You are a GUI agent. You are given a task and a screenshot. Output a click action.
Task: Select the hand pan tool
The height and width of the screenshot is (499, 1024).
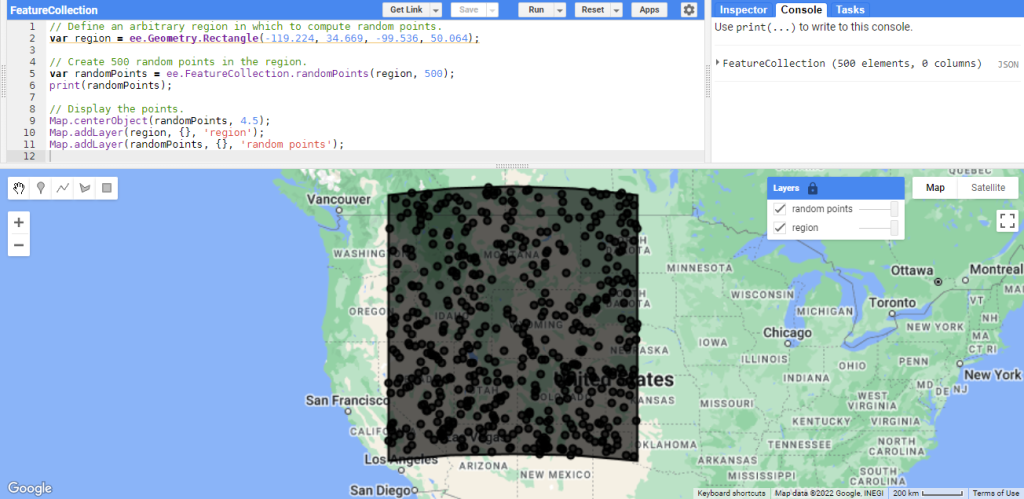tap(19, 187)
